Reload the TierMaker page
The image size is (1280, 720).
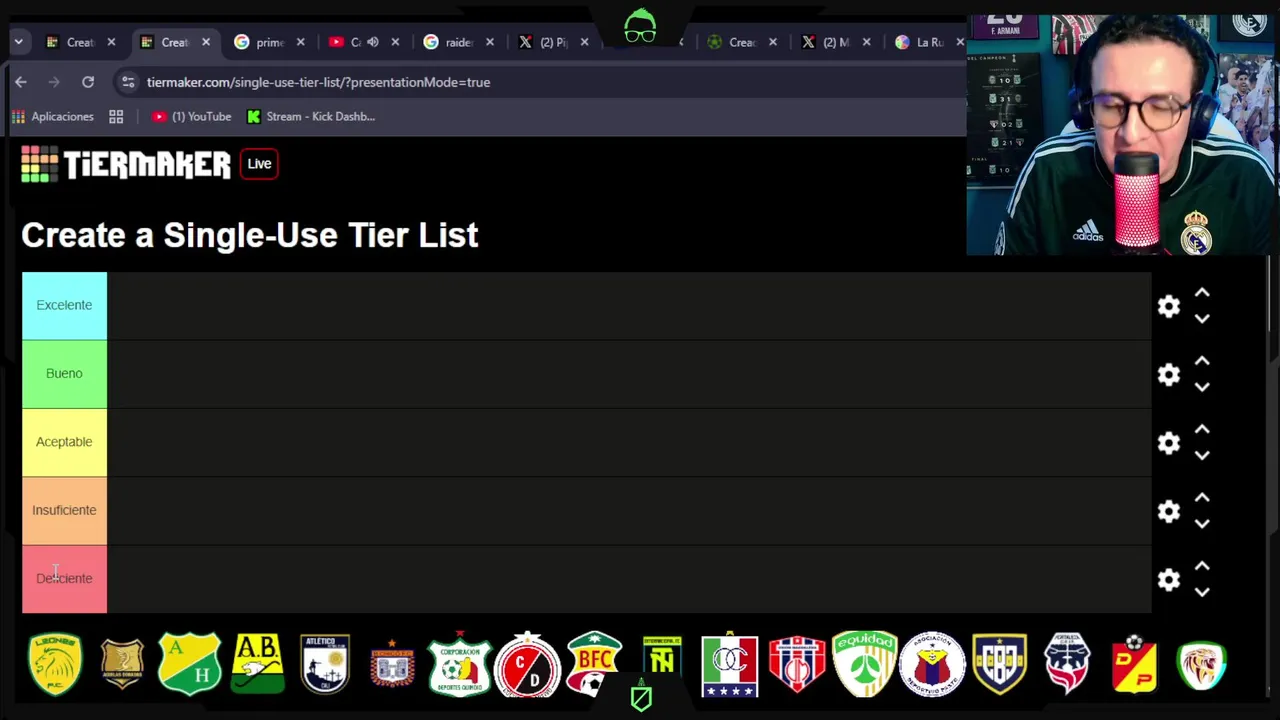[x=88, y=82]
